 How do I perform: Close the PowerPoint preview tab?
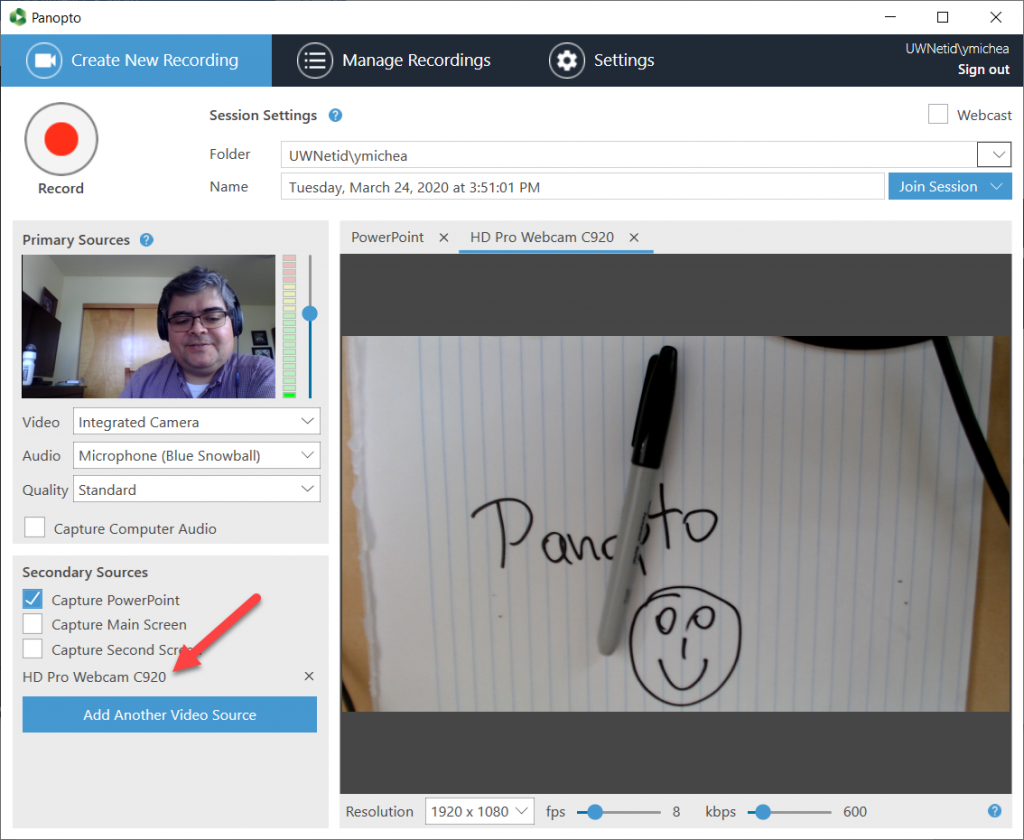pyautogui.click(x=444, y=238)
